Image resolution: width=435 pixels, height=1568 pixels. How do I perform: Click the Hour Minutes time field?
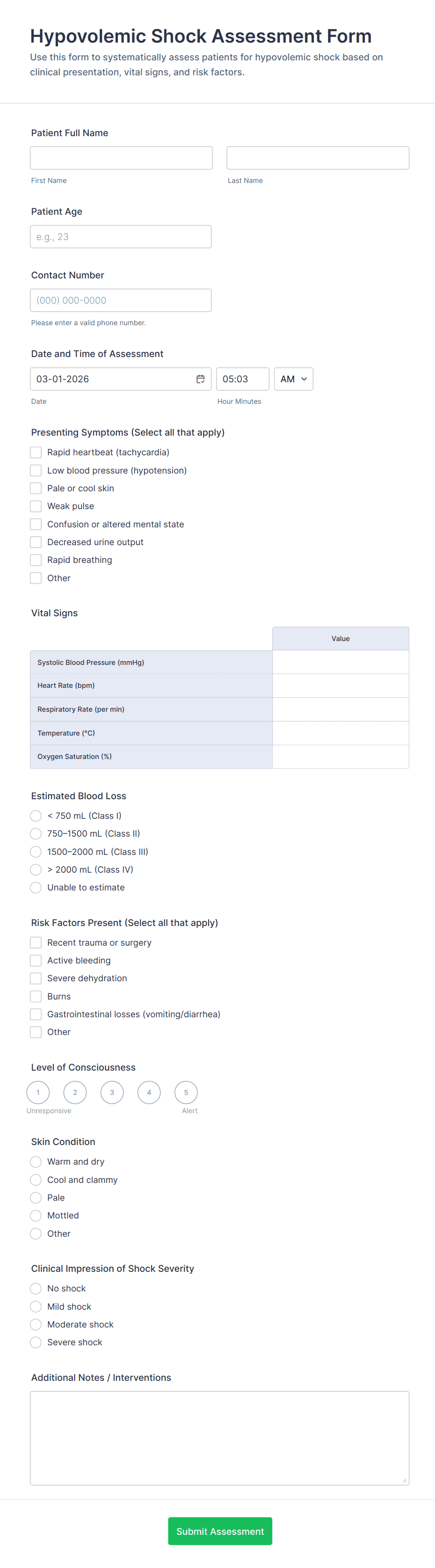point(242,379)
